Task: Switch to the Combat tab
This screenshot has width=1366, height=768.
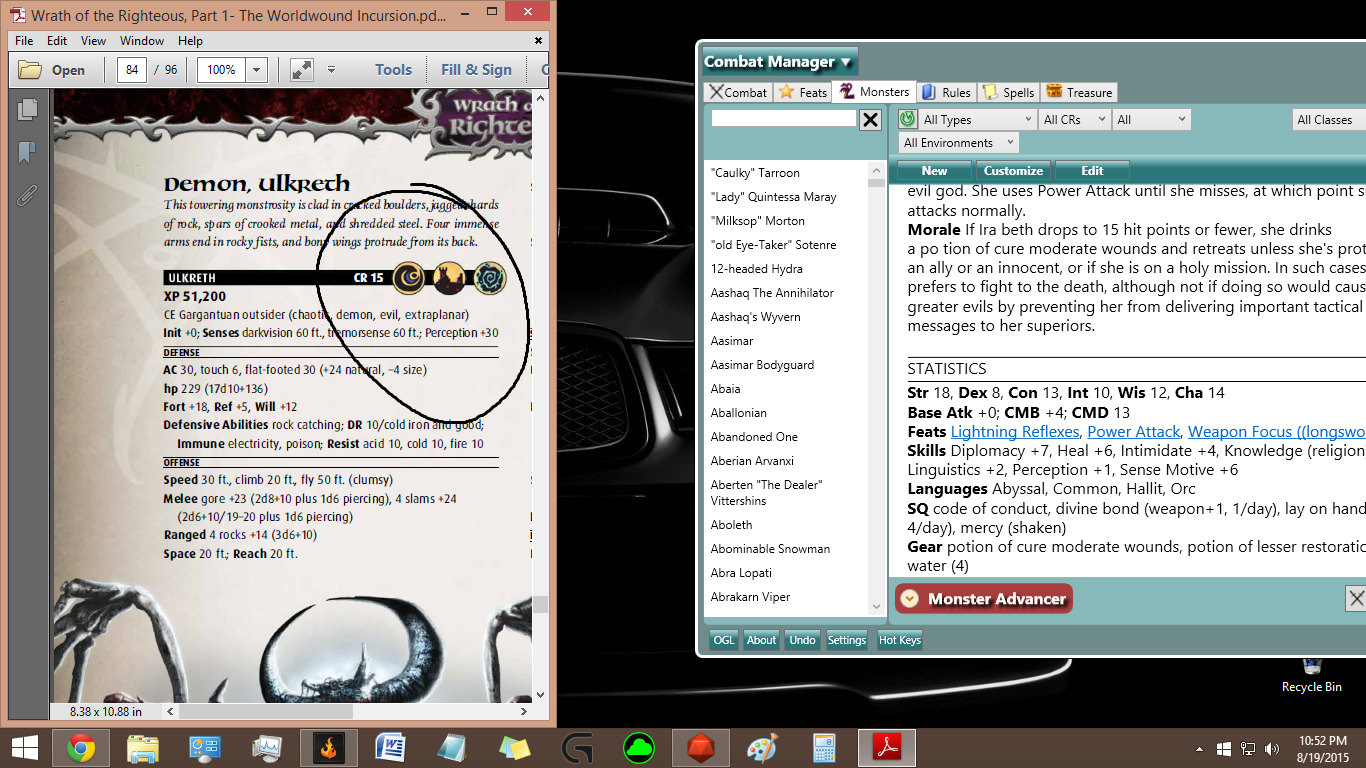Action: click(738, 92)
